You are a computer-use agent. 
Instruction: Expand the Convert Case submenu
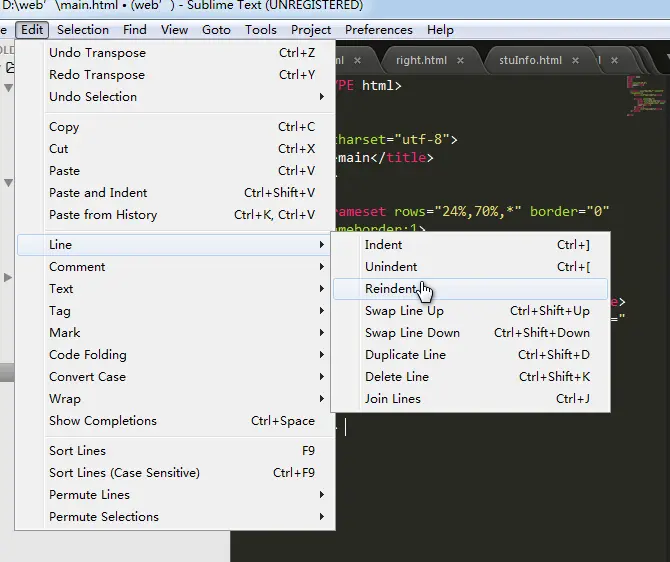pyautogui.click(x=175, y=377)
